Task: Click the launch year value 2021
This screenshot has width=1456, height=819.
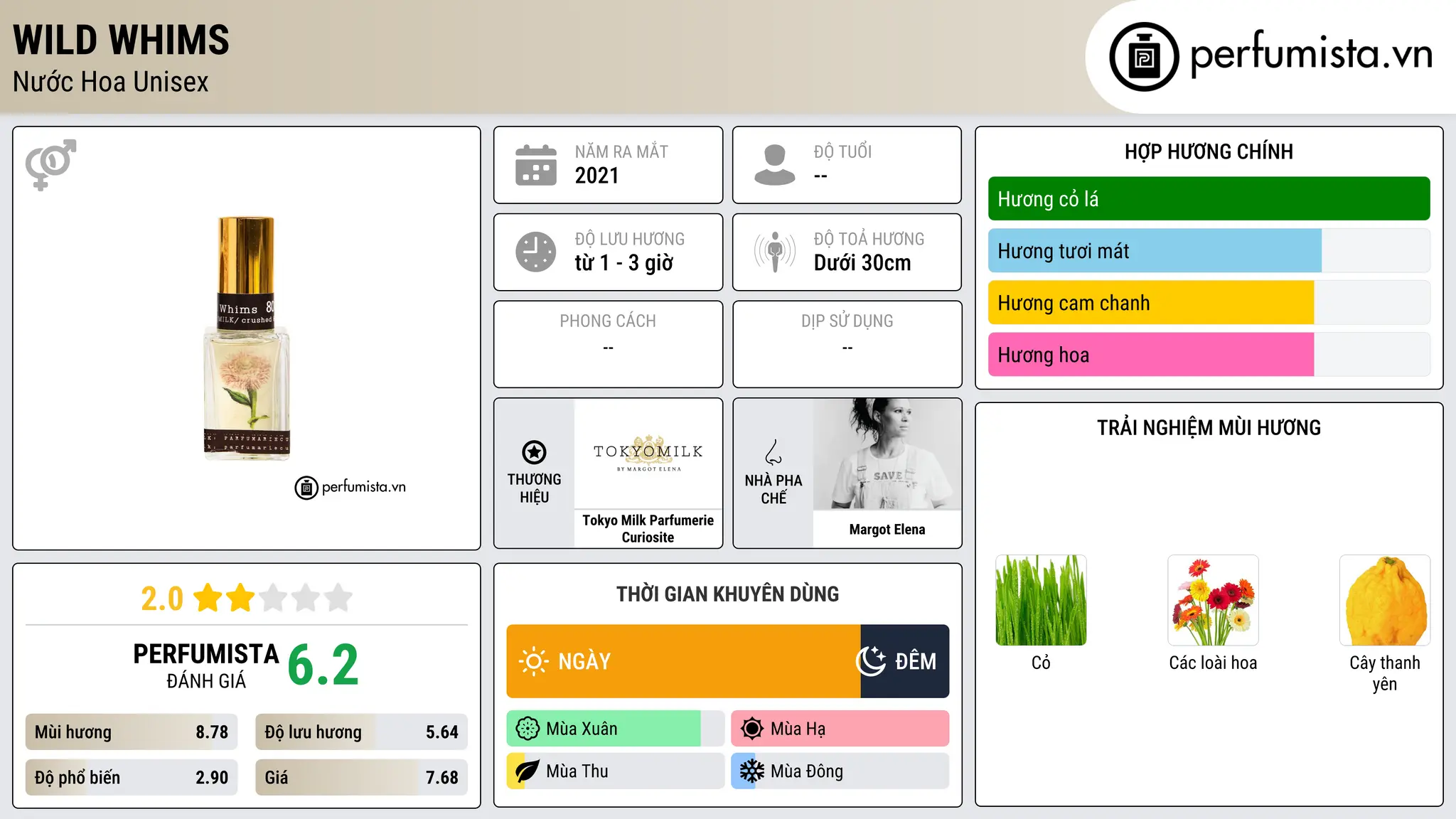Action: tap(597, 176)
